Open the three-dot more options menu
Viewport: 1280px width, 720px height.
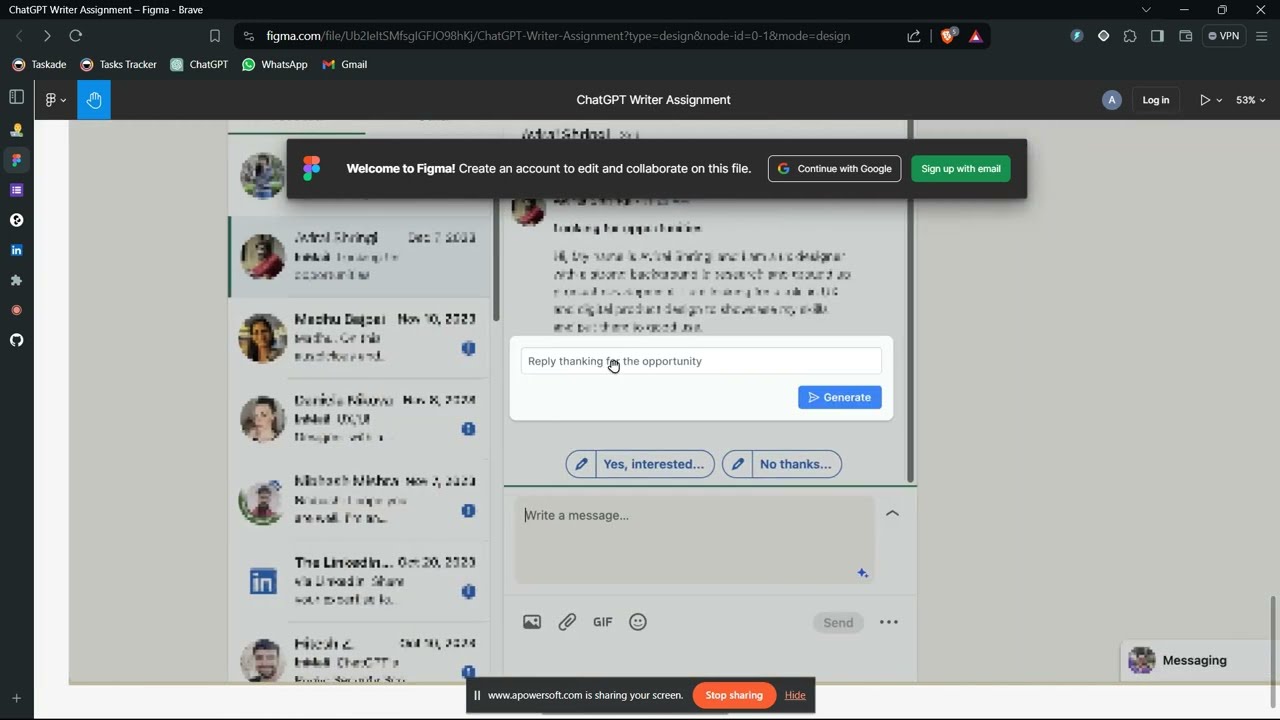(889, 622)
